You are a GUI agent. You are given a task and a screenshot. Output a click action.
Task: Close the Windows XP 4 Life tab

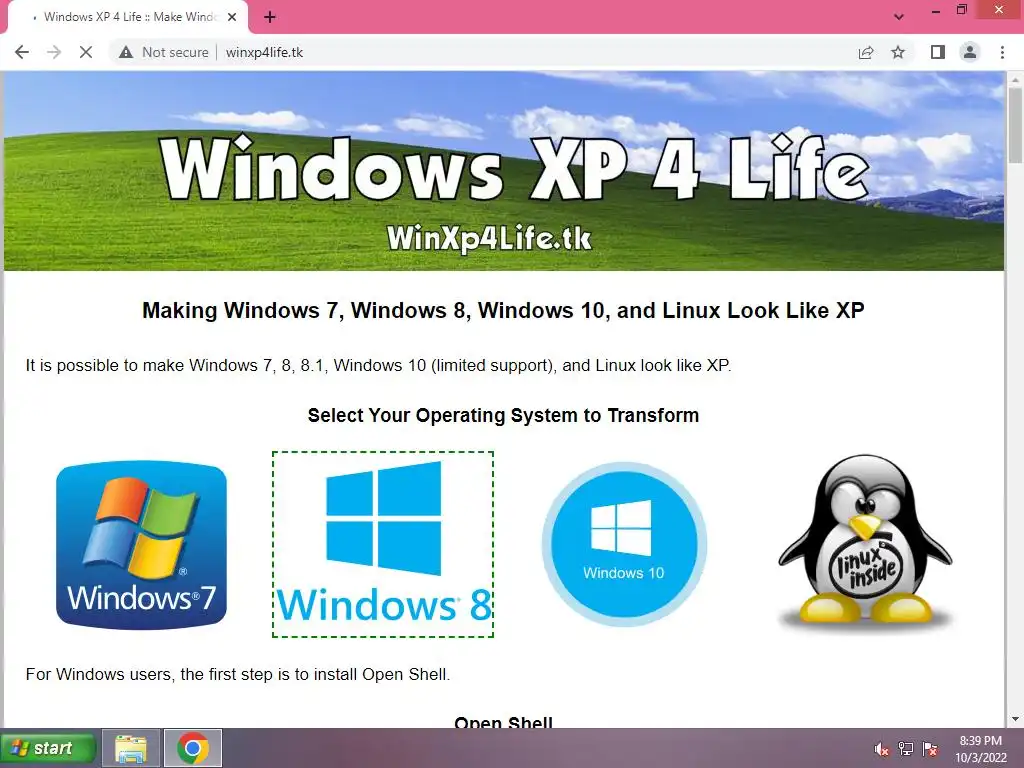click(232, 17)
